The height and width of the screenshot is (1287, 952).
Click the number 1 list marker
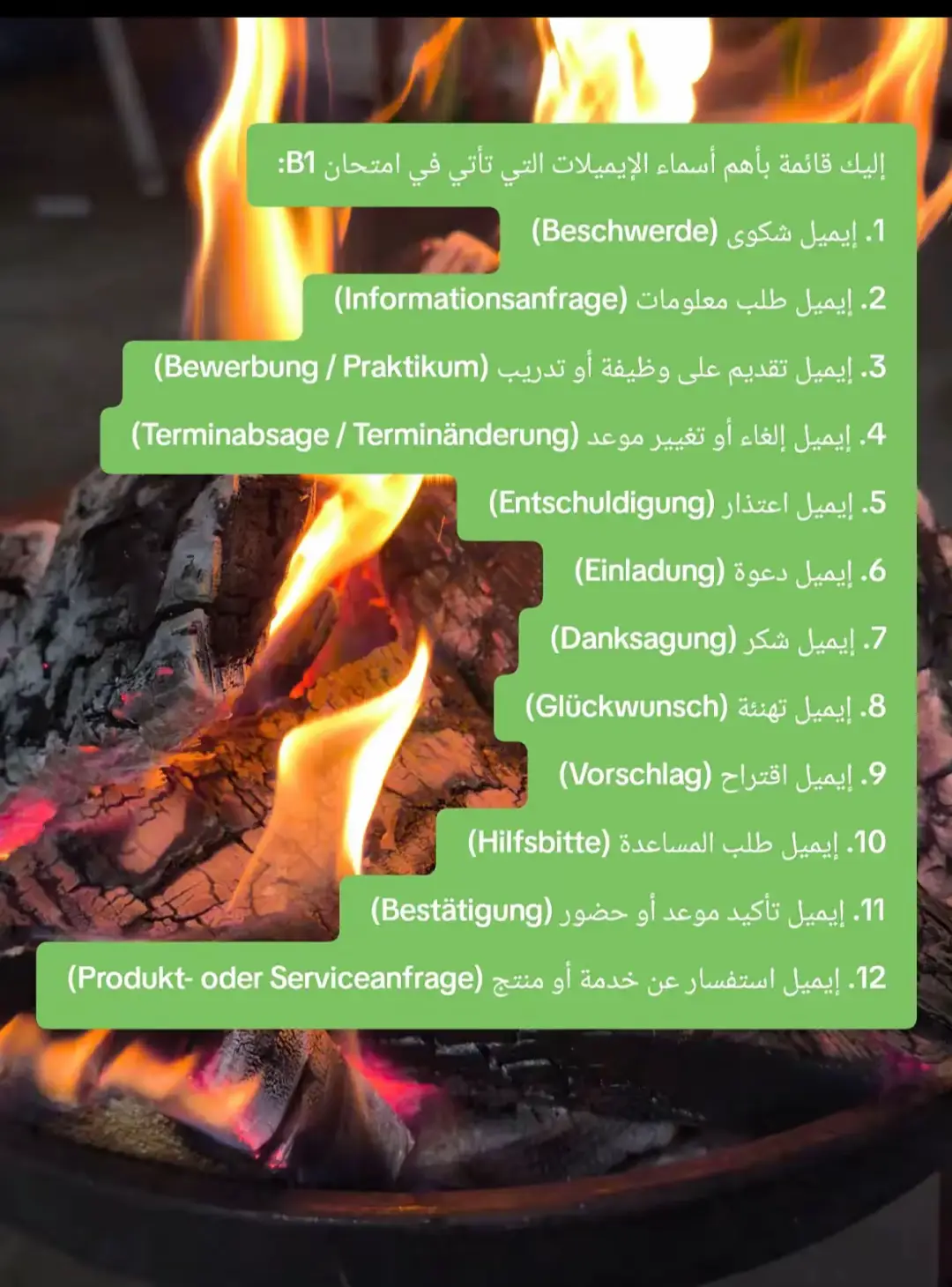tap(874, 232)
